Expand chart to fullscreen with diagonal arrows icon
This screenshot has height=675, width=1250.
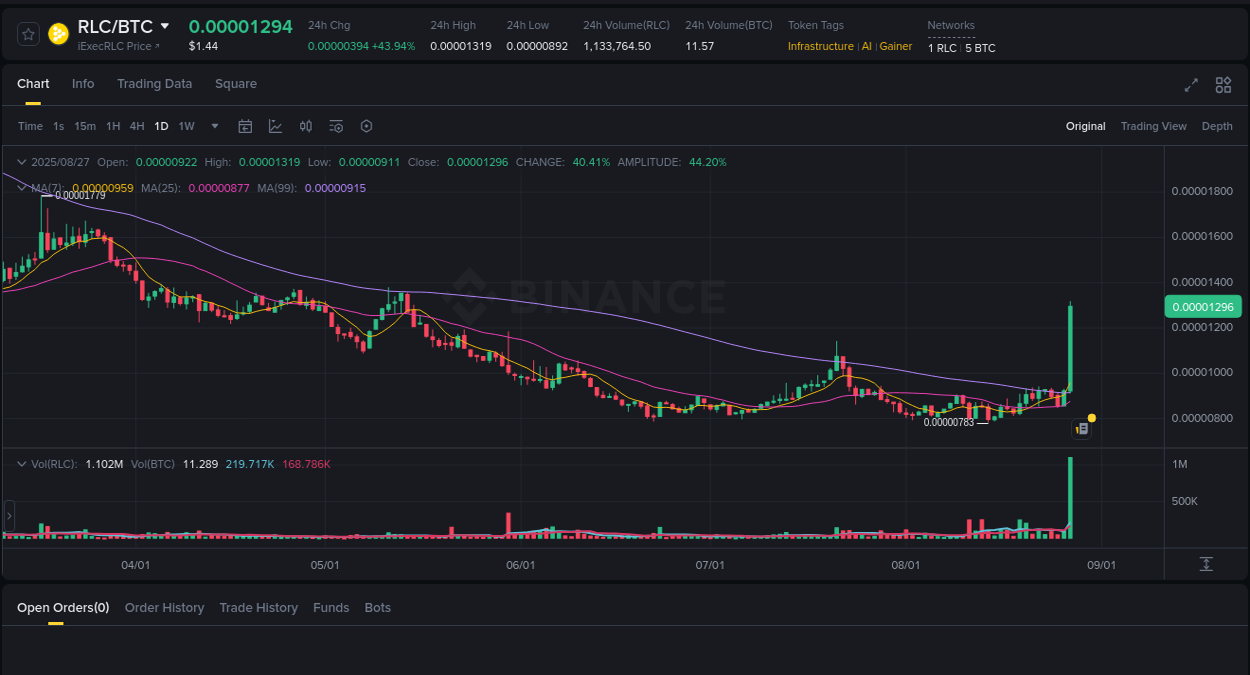1190,85
